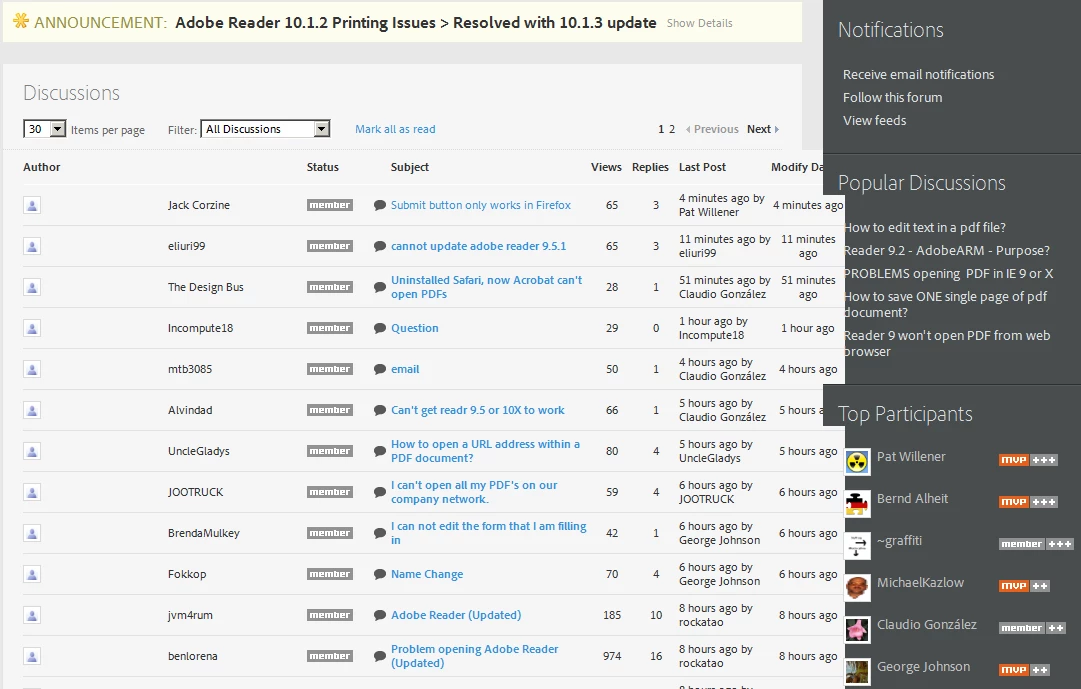Open PROBLEMS opening PDF in IE 9 or X
The image size is (1081, 689).
[x=949, y=274]
